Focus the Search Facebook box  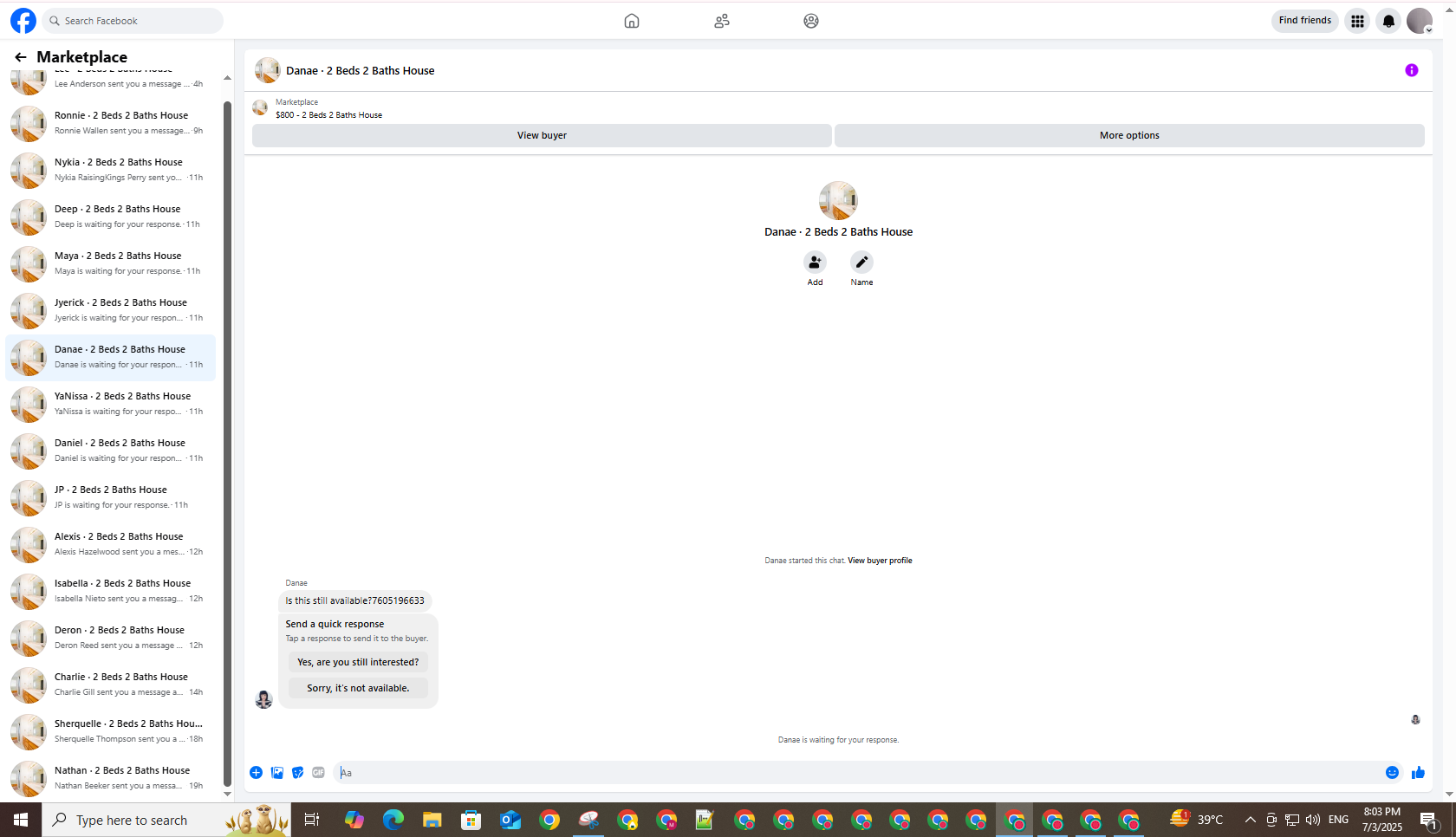point(133,21)
